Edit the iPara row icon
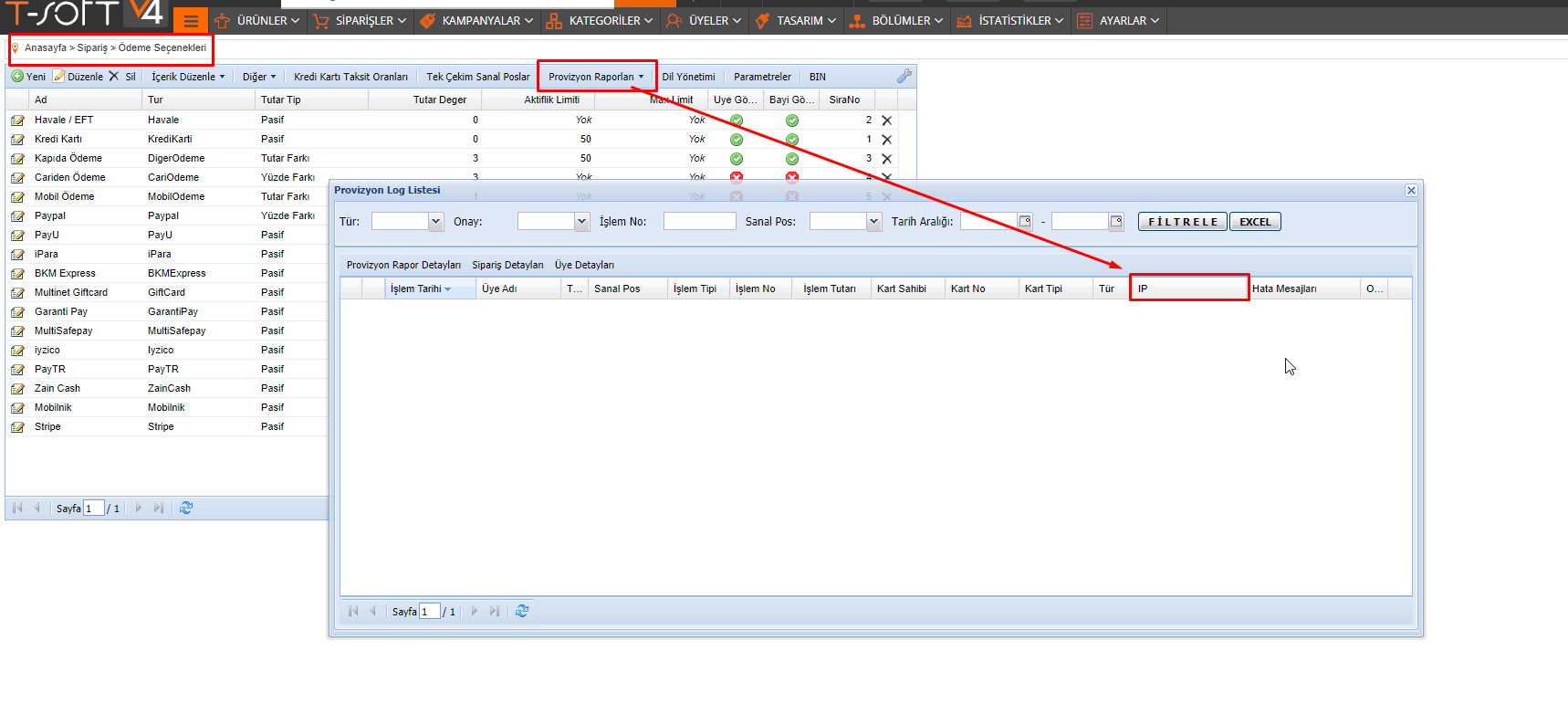Viewport: 1568px width, 724px height. click(17, 255)
